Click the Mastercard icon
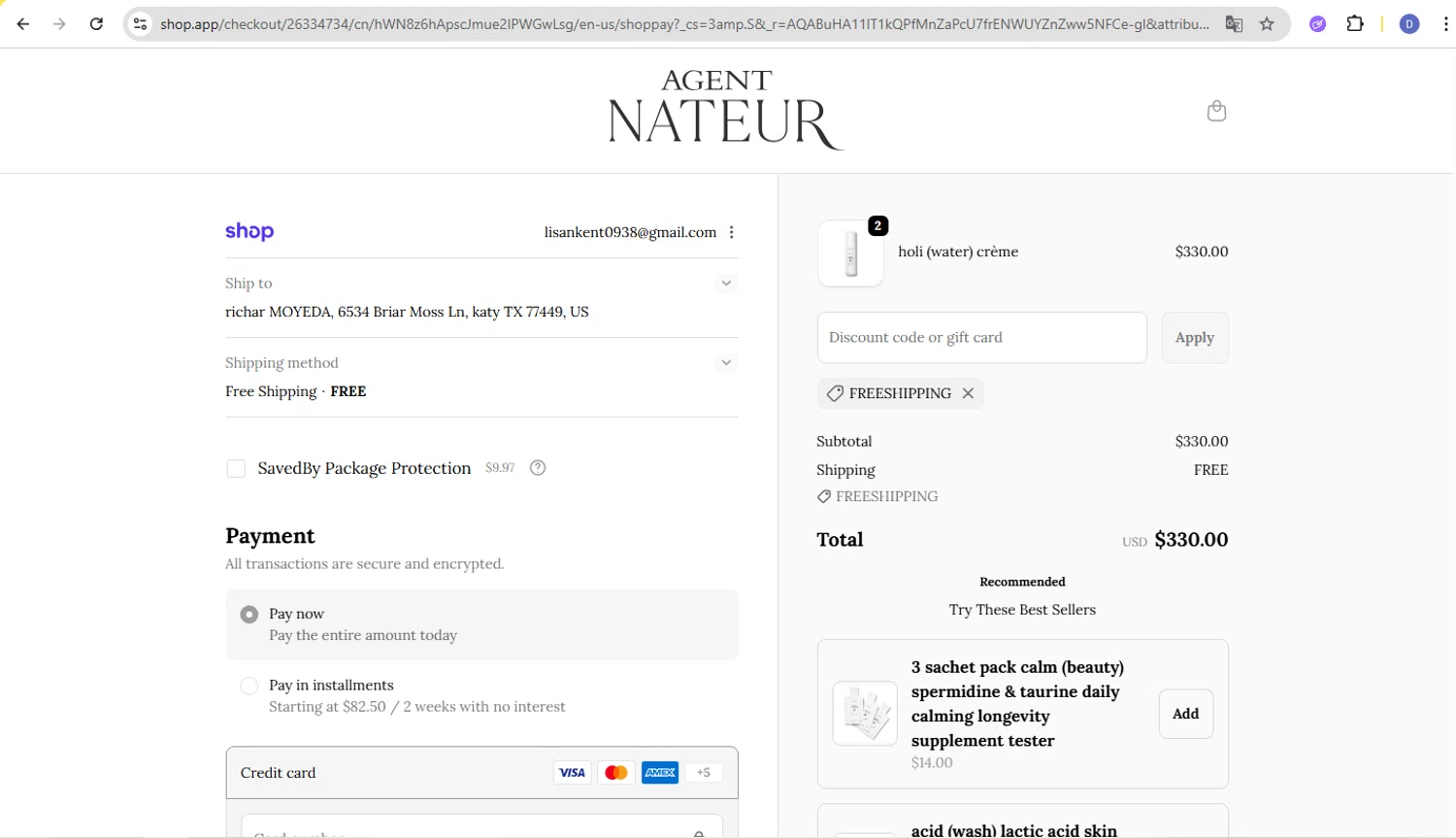The image size is (1456, 838). (x=615, y=773)
